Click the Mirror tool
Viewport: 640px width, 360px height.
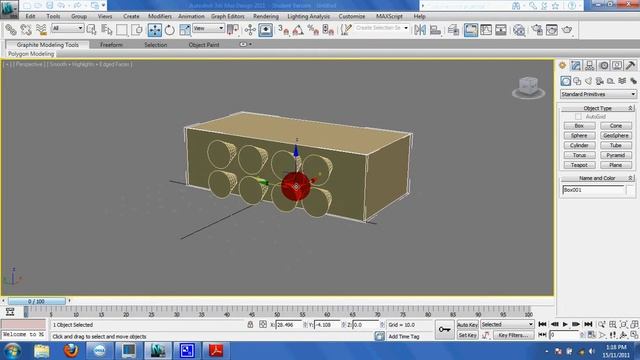(x=420, y=29)
